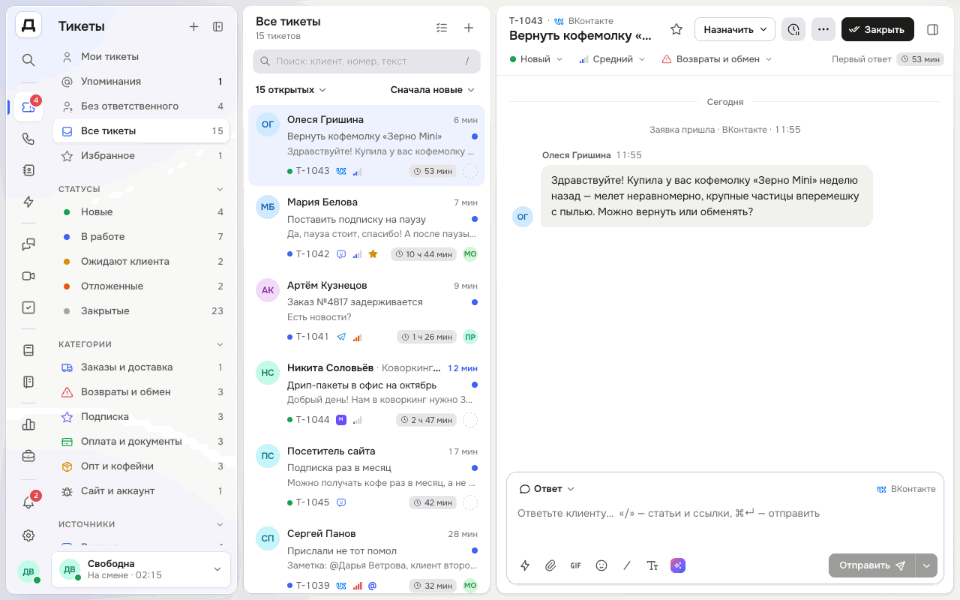Click the Закрыть button
This screenshot has width=960, height=600.
pyautogui.click(x=877, y=29)
